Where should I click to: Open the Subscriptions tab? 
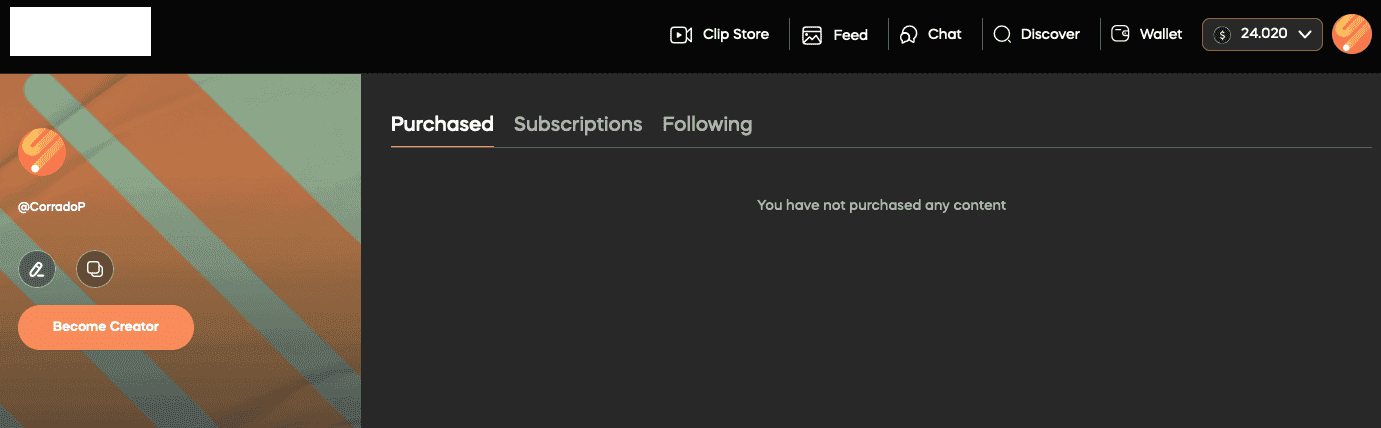coord(578,124)
